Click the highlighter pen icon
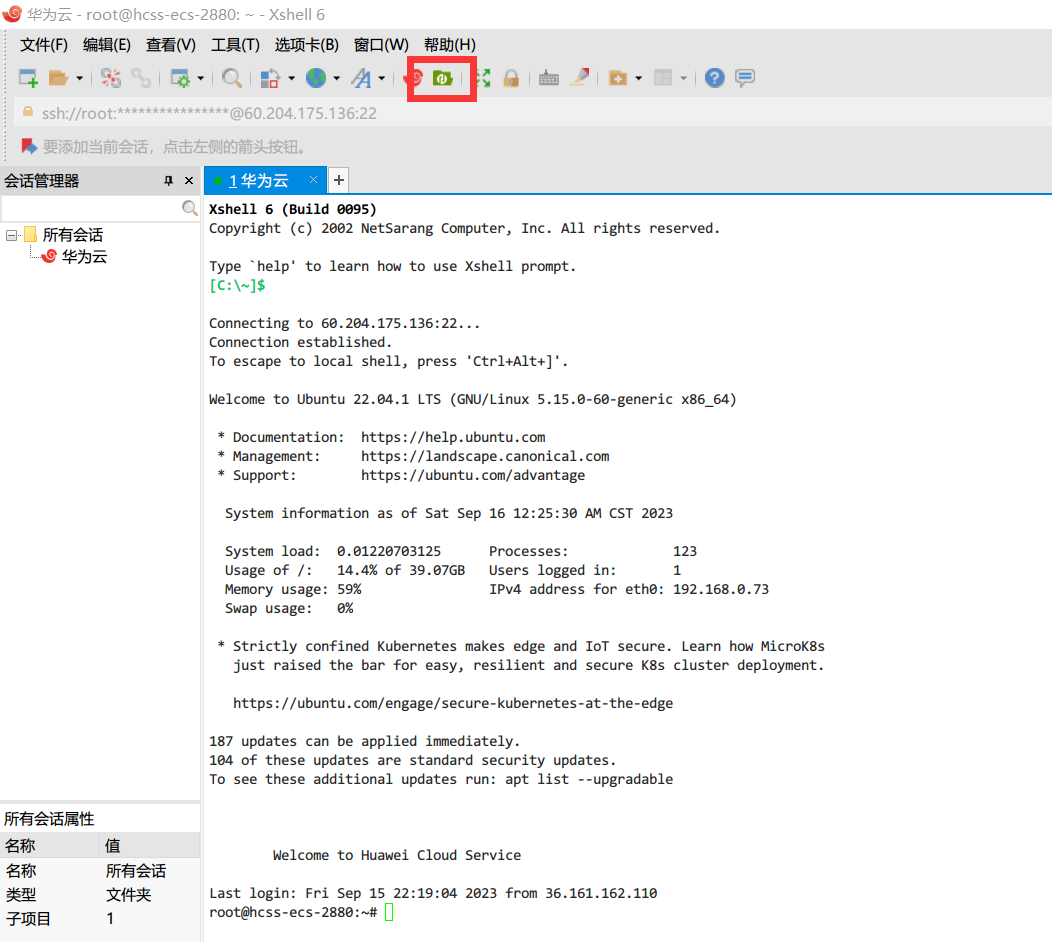 [x=579, y=78]
